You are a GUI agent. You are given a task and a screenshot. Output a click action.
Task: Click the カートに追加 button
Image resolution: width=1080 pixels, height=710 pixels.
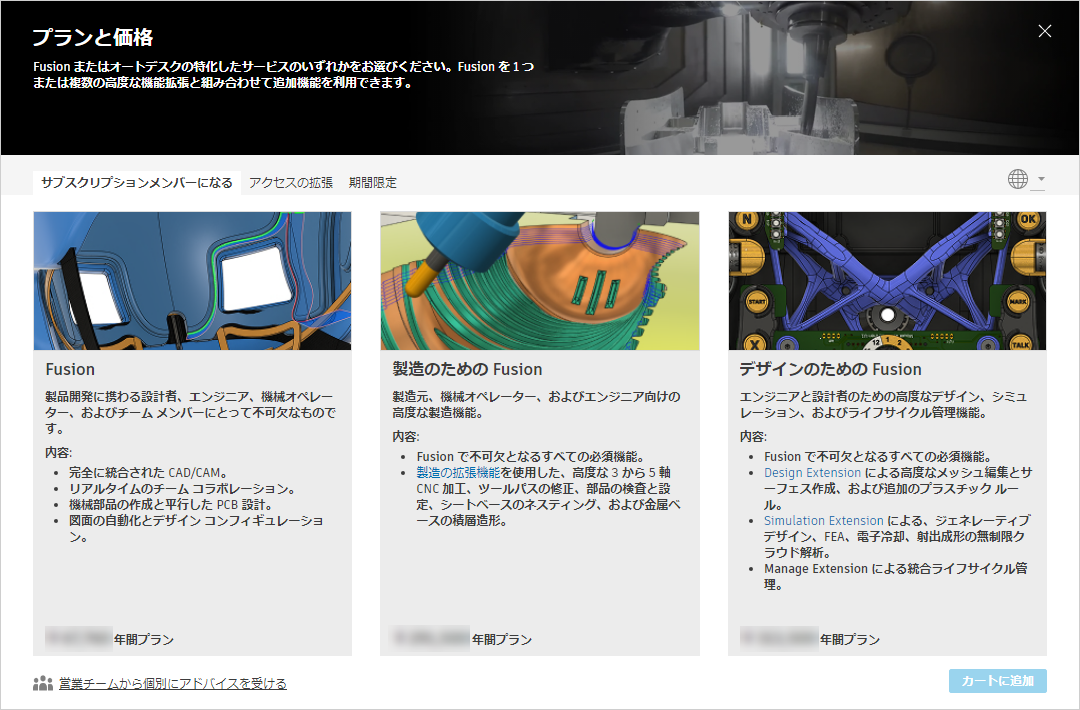(997, 681)
